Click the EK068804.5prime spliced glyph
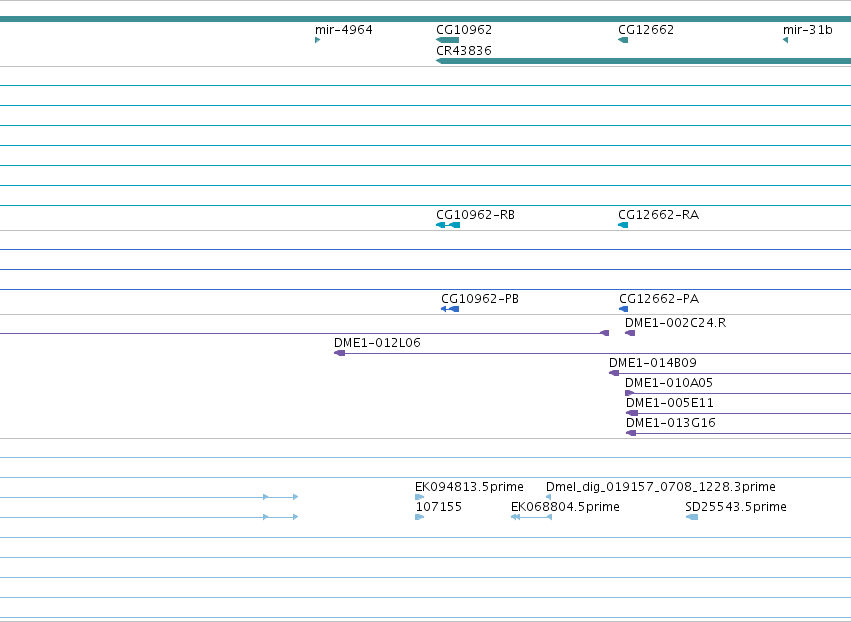The image size is (851, 622). [532, 517]
